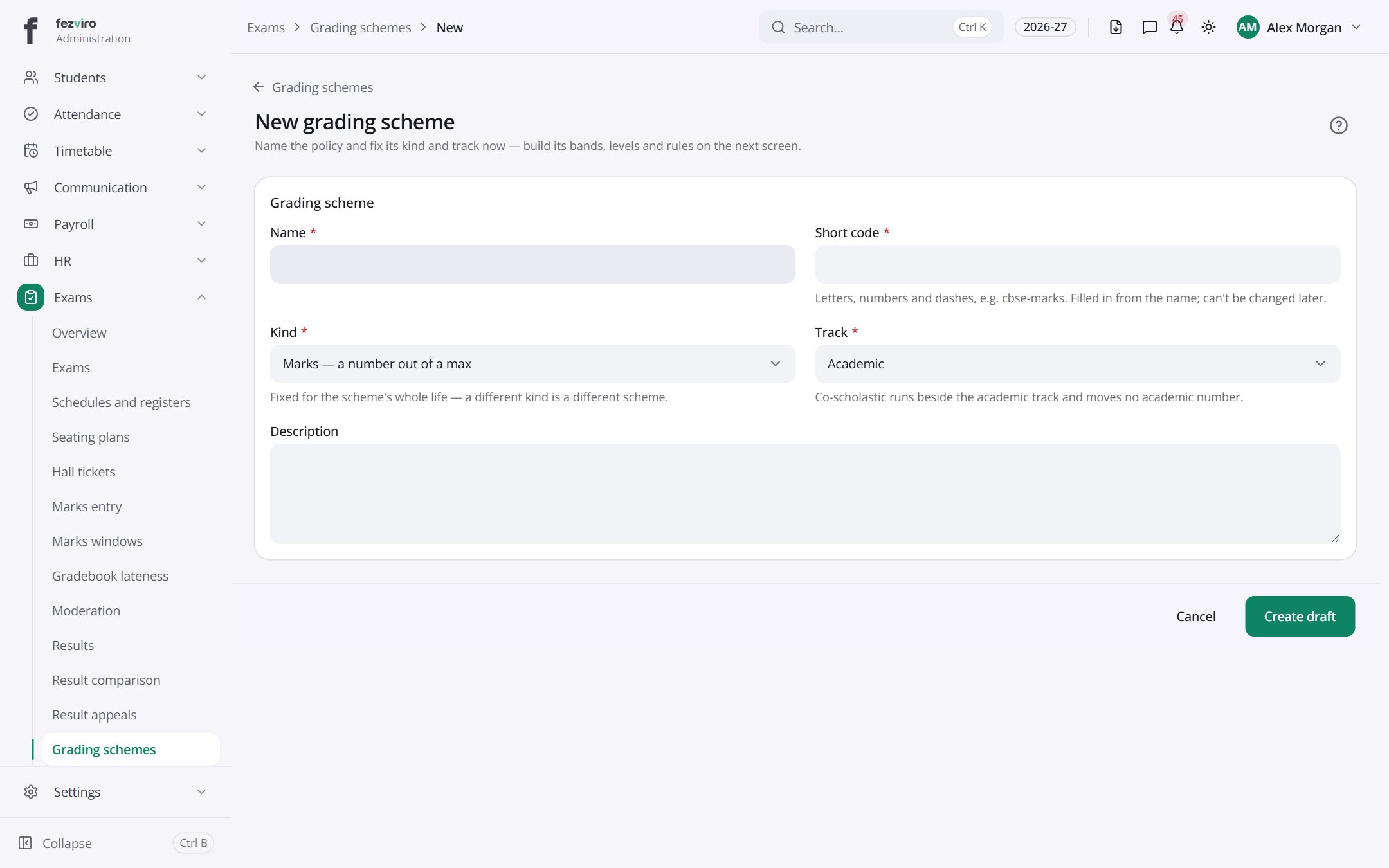Click the Payroll banknote icon
Image resolution: width=1389 pixels, height=868 pixels.
pos(31,224)
